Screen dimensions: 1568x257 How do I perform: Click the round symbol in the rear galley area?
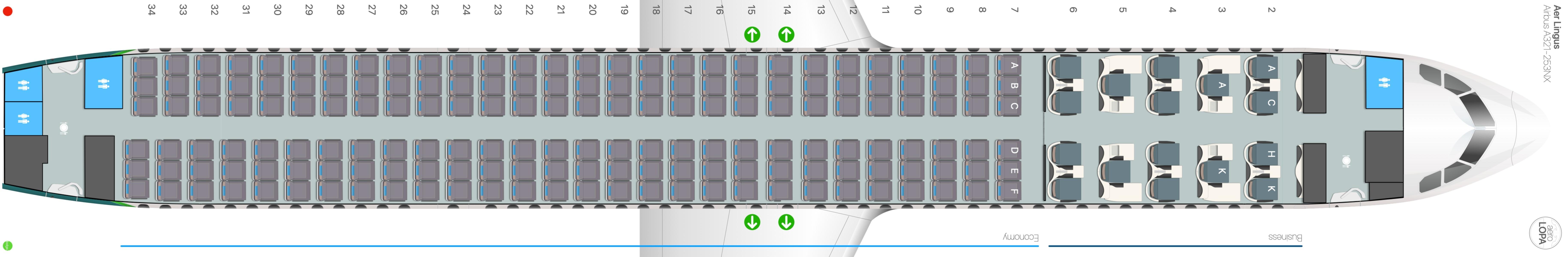point(64,128)
